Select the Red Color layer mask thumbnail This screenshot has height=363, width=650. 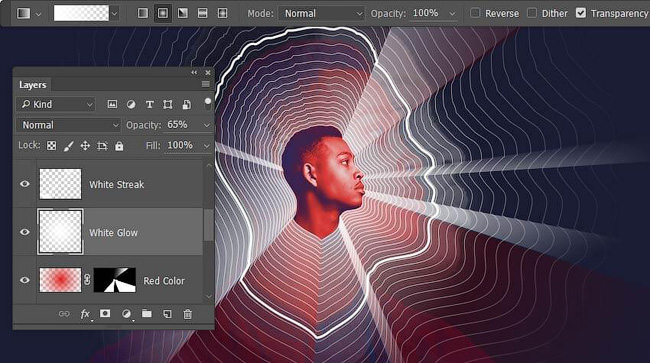tap(115, 280)
